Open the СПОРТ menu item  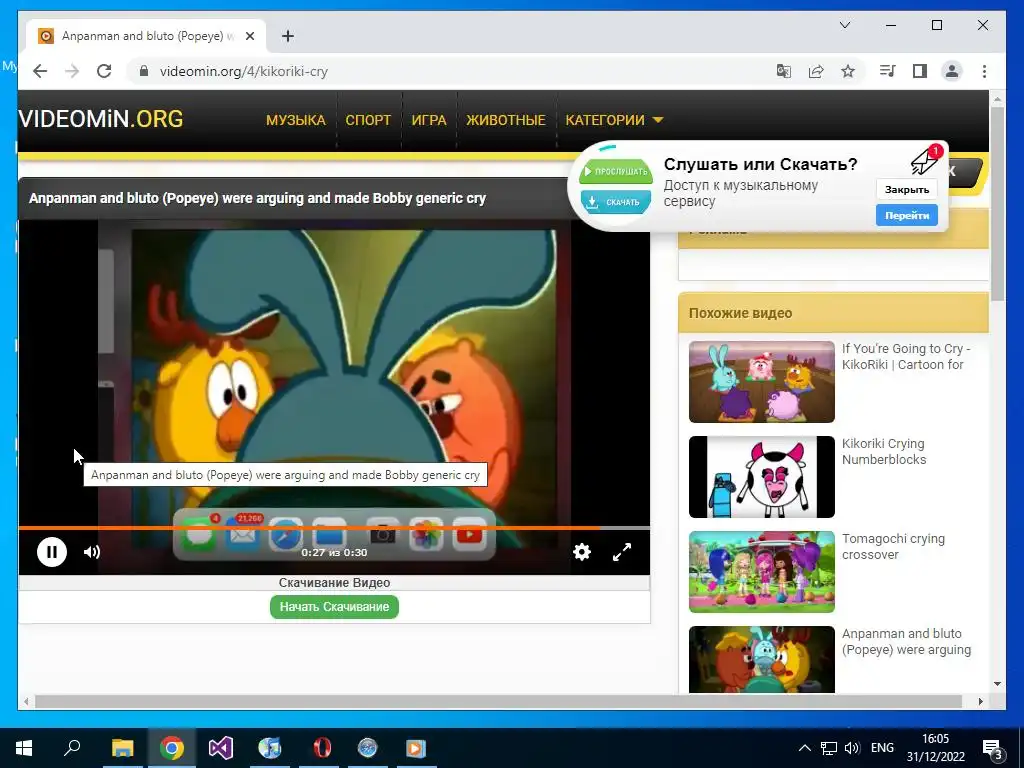click(x=368, y=120)
